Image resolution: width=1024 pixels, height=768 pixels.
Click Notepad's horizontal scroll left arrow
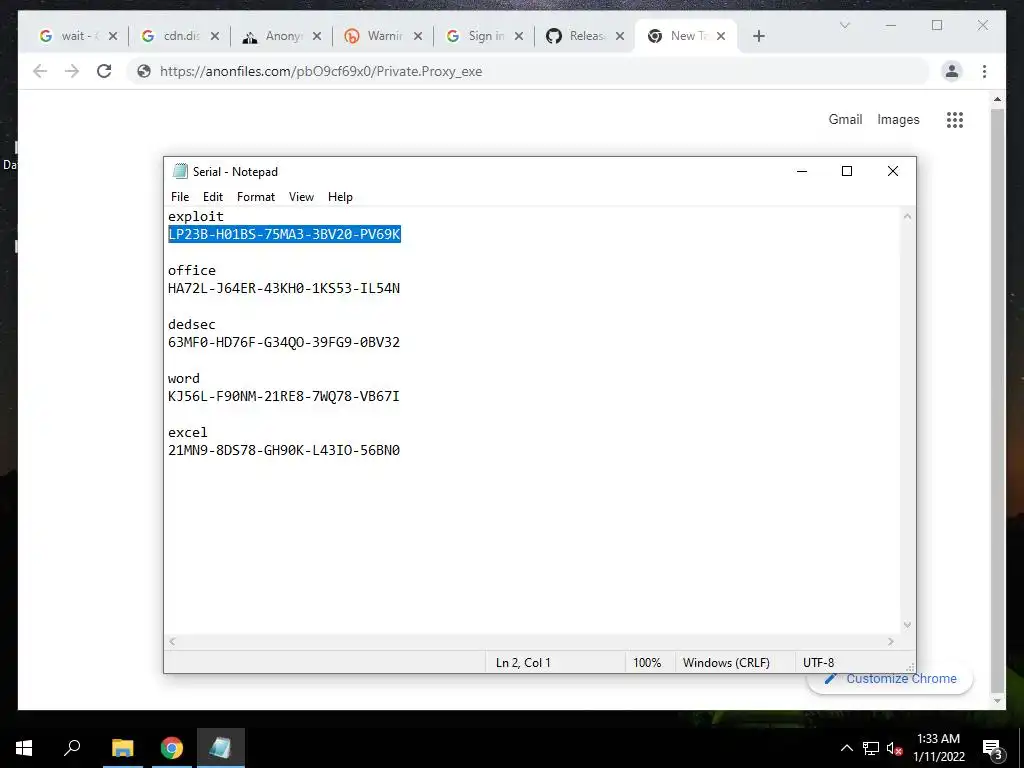coord(172,642)
